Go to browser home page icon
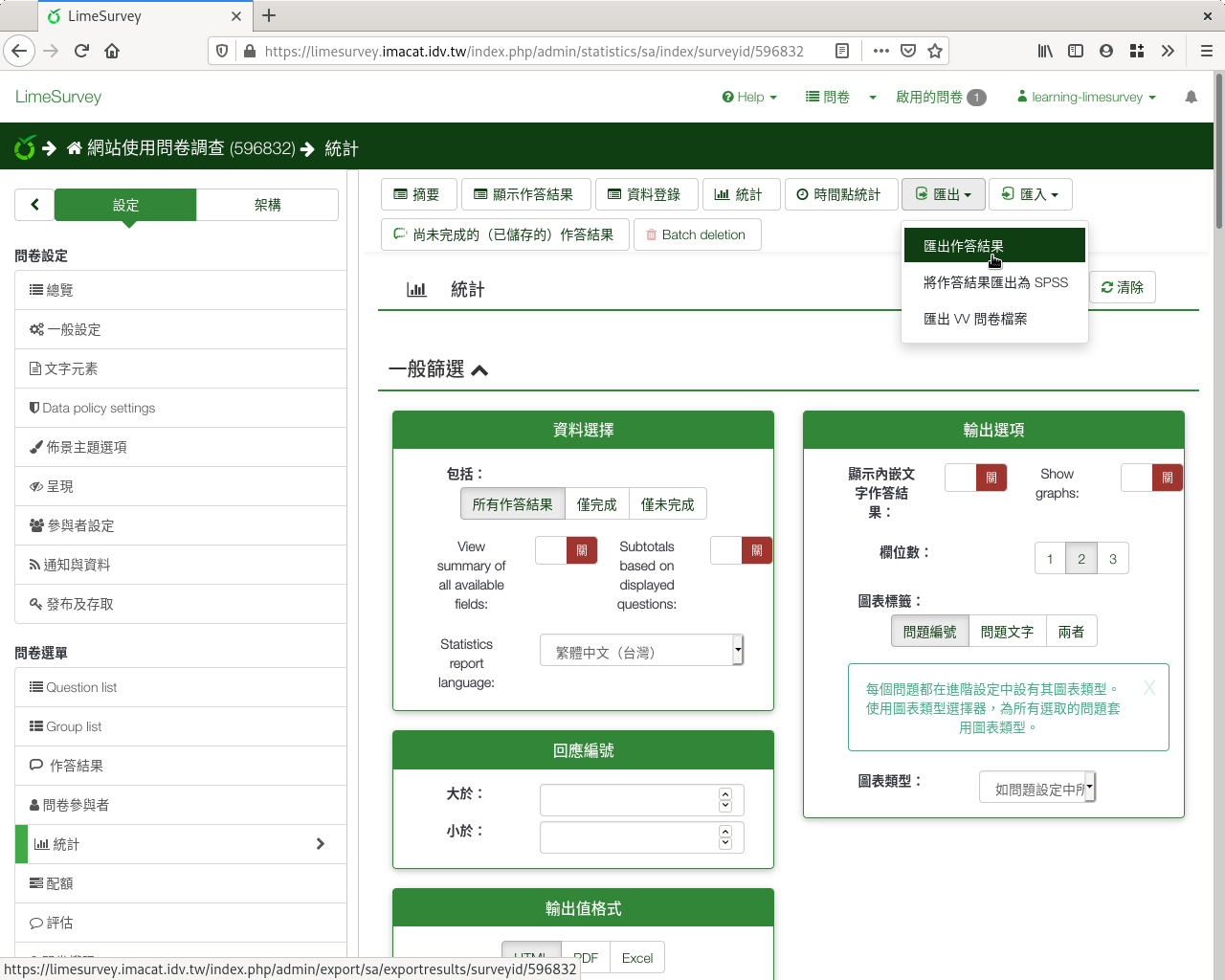The width and height of the screenshot is (1225, 980). 112,51
